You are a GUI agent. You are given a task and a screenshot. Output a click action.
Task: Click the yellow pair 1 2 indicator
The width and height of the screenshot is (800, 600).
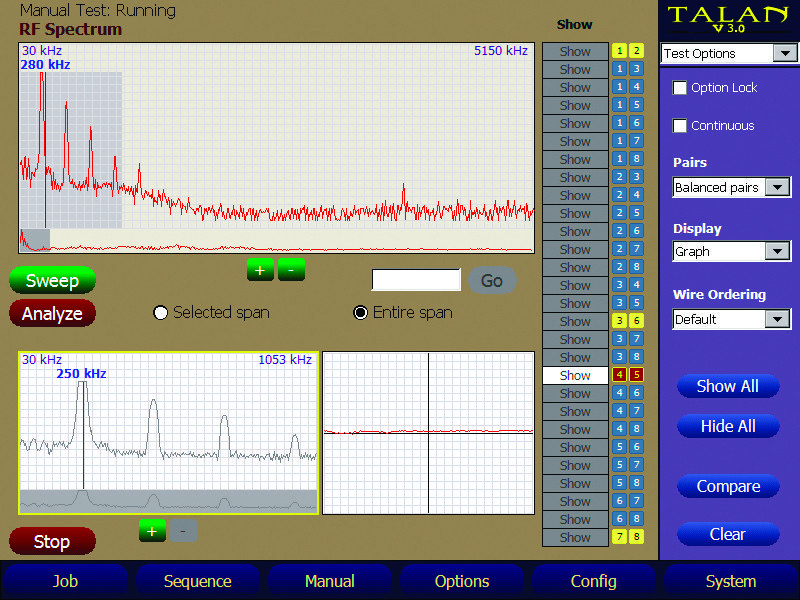628,51
